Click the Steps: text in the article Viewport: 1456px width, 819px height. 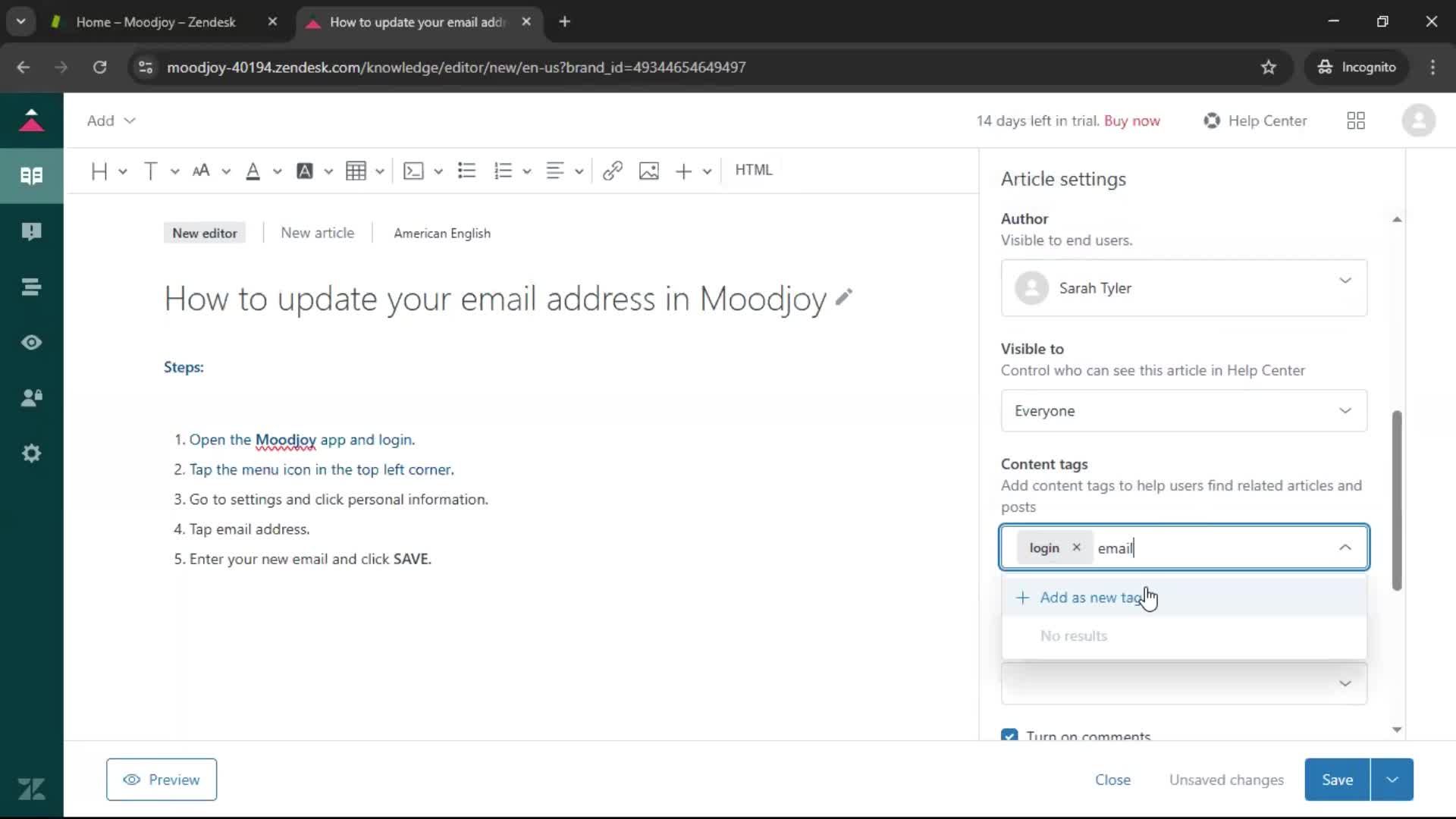point(184,367)
